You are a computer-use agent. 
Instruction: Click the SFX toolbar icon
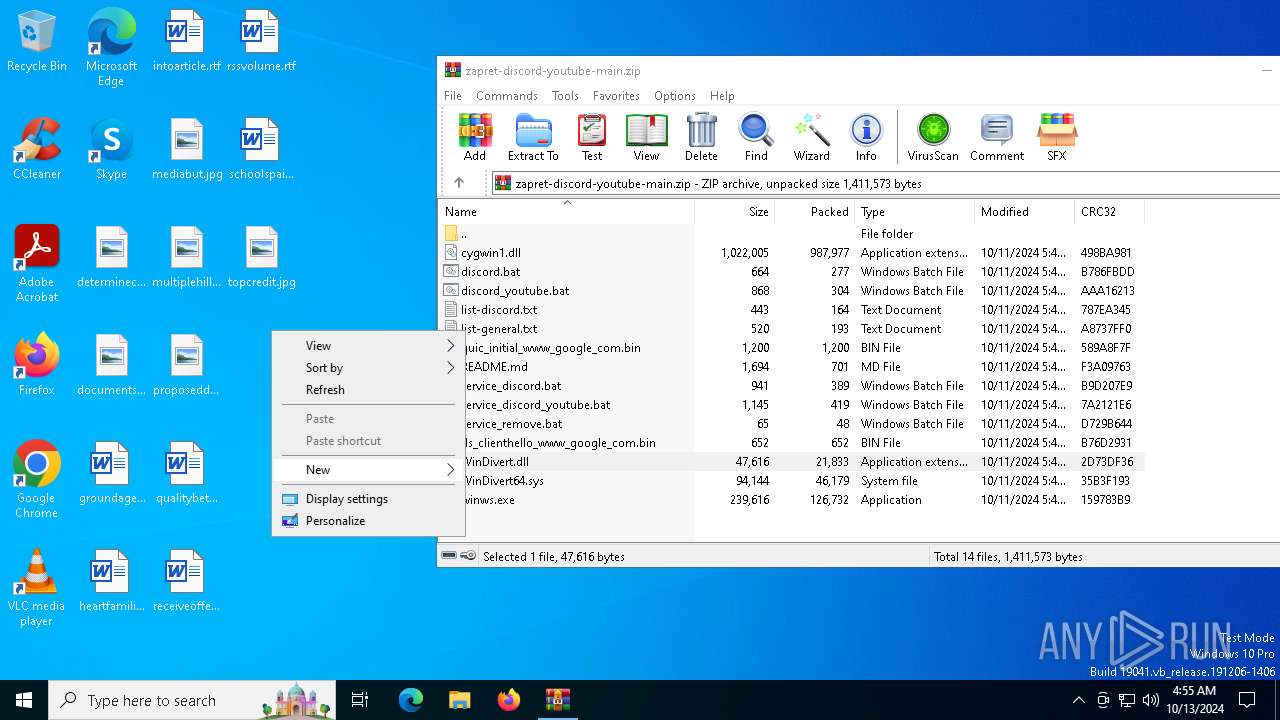pos(1056,138)
